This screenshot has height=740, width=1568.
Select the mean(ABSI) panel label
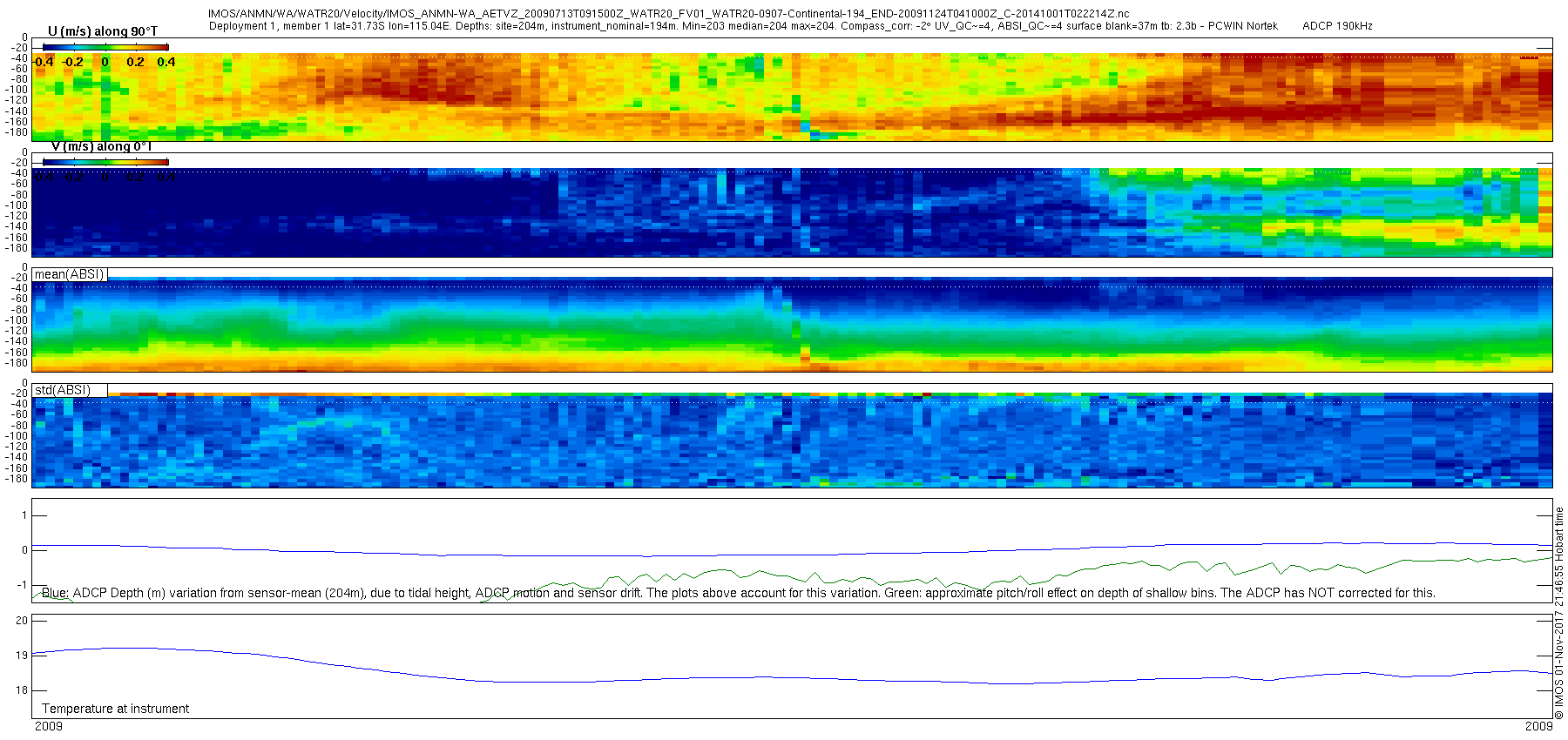point(70,274)
